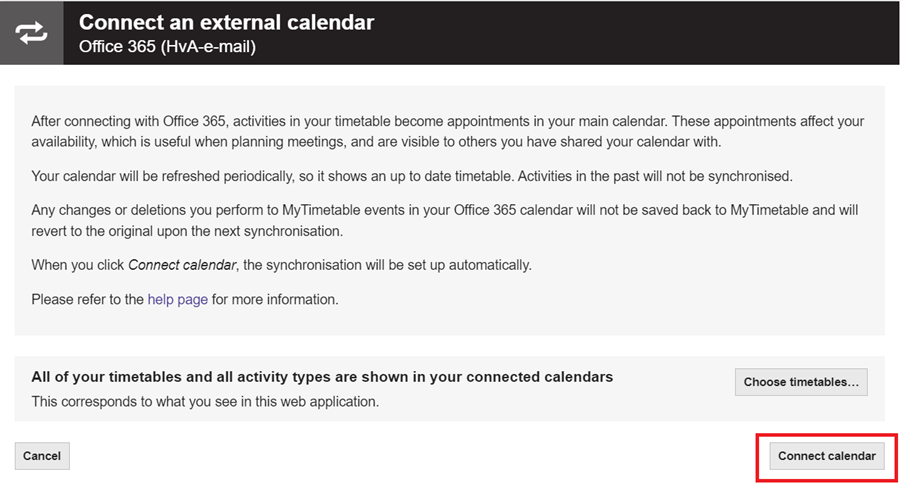The height and width of the screenshot is (498, 903).
Task: Click the 'Please refer to the' text
Action: (x=88, y=299)
